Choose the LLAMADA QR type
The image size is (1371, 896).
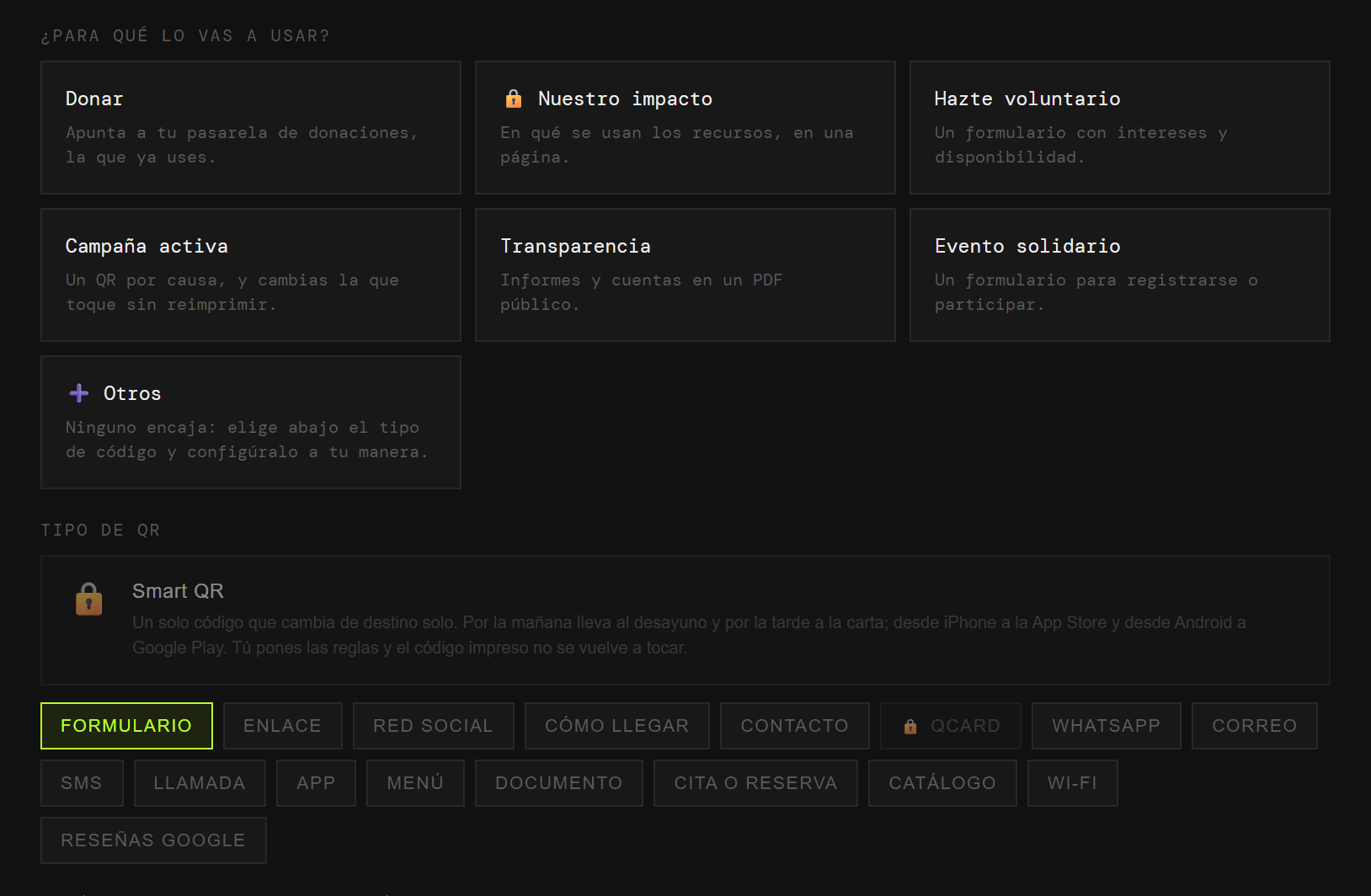click(200, 783)
